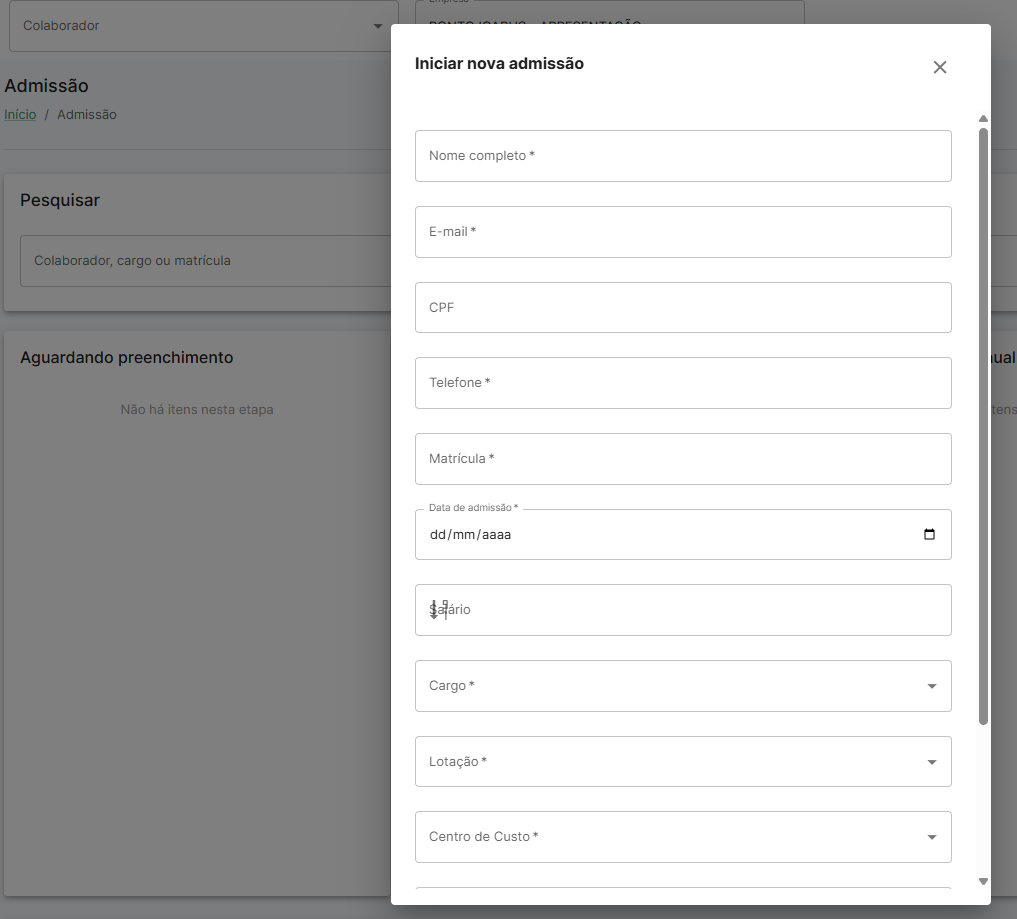1017x919 pixels.
Task: Click the CPF field
Action: click(683, 307)
